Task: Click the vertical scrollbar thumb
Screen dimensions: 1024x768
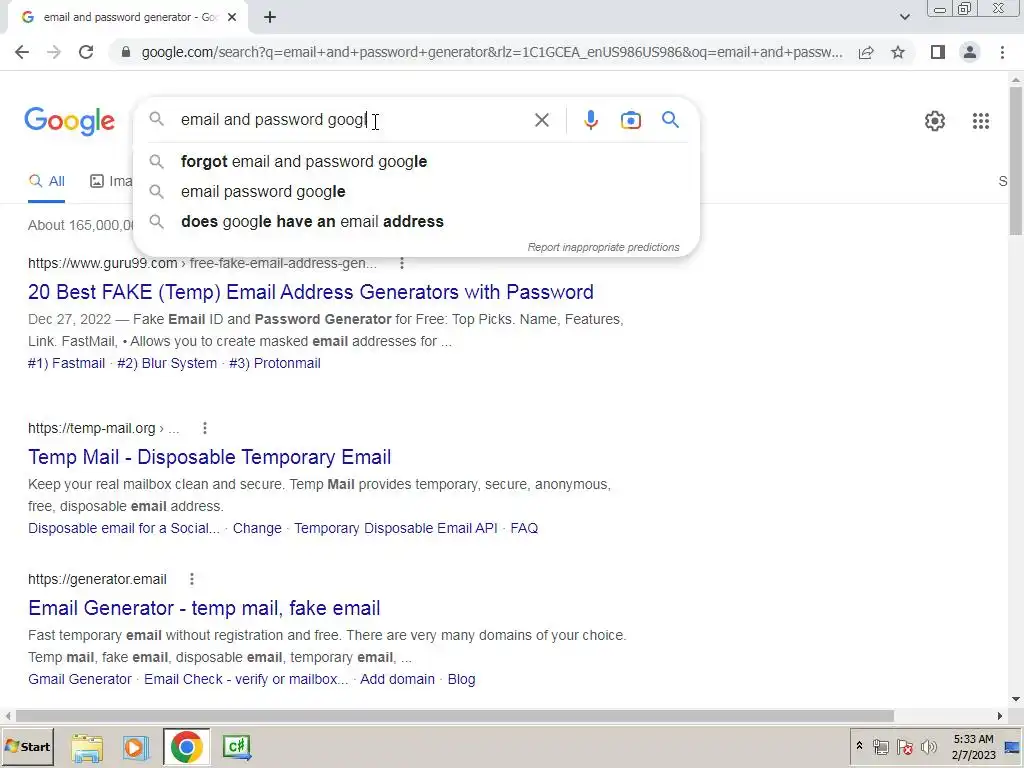Action: click(x=1016, y=160)
